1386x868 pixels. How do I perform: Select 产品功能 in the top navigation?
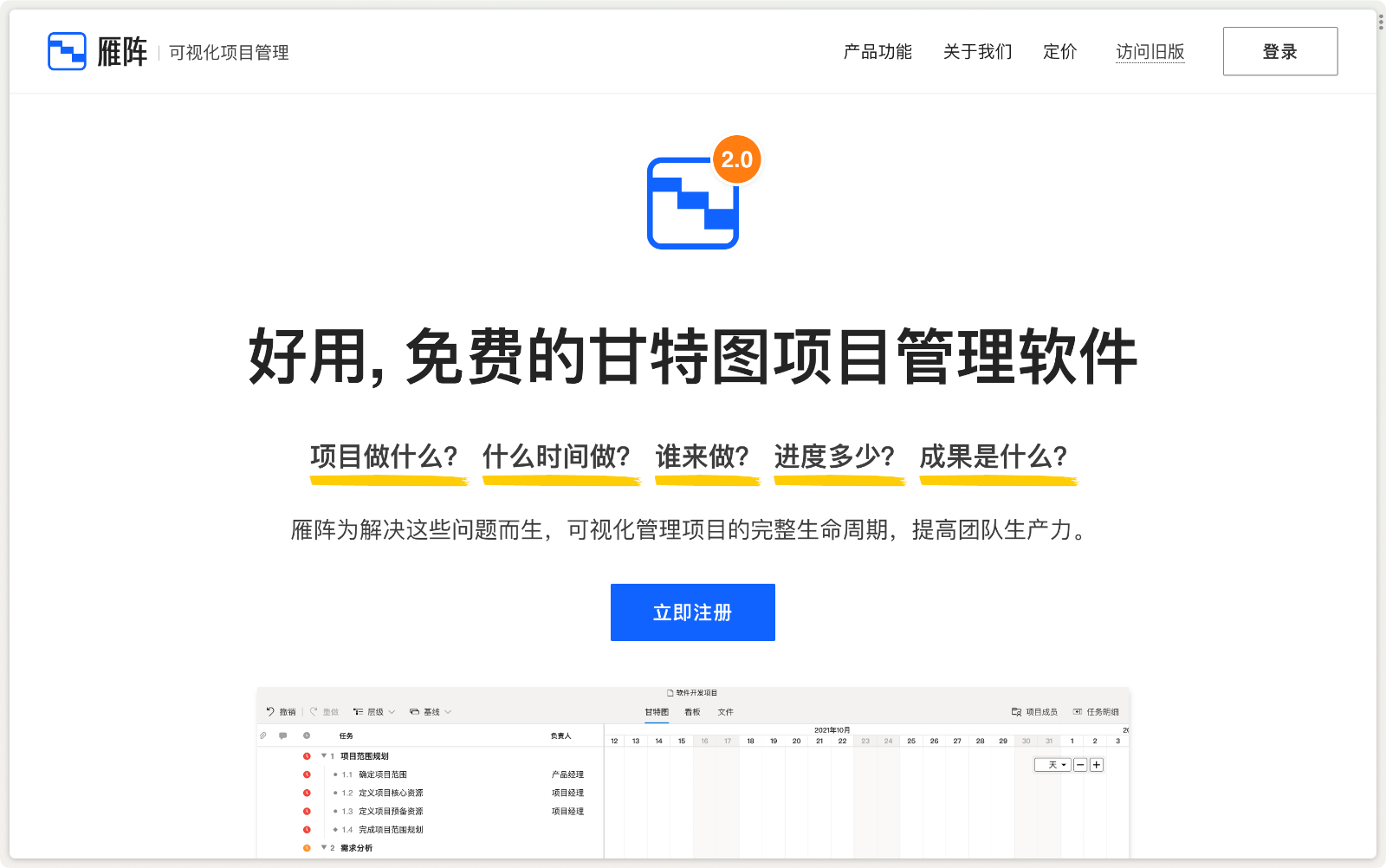877,52
